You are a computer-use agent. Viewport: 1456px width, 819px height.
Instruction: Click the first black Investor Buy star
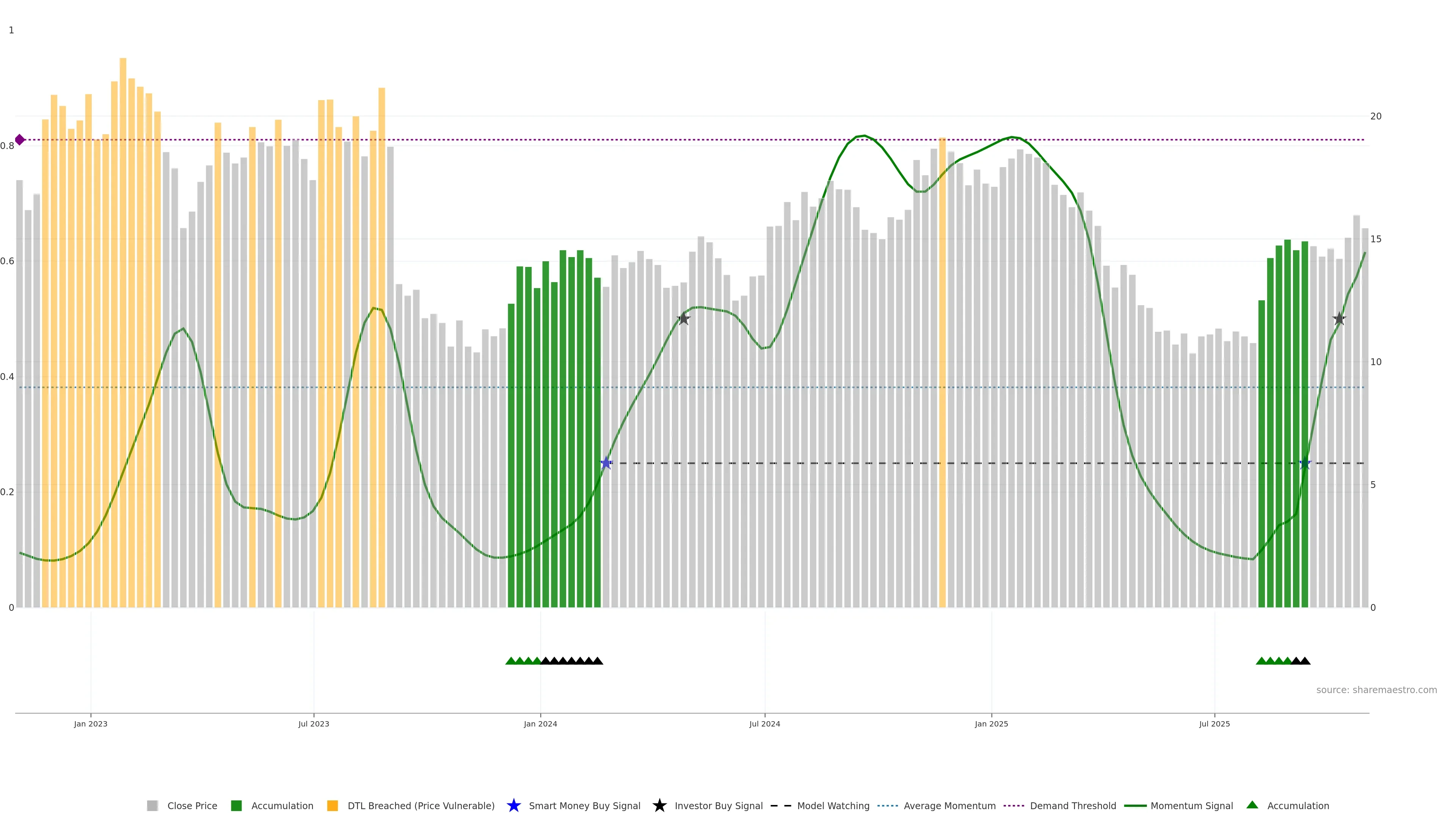point(683,319)
